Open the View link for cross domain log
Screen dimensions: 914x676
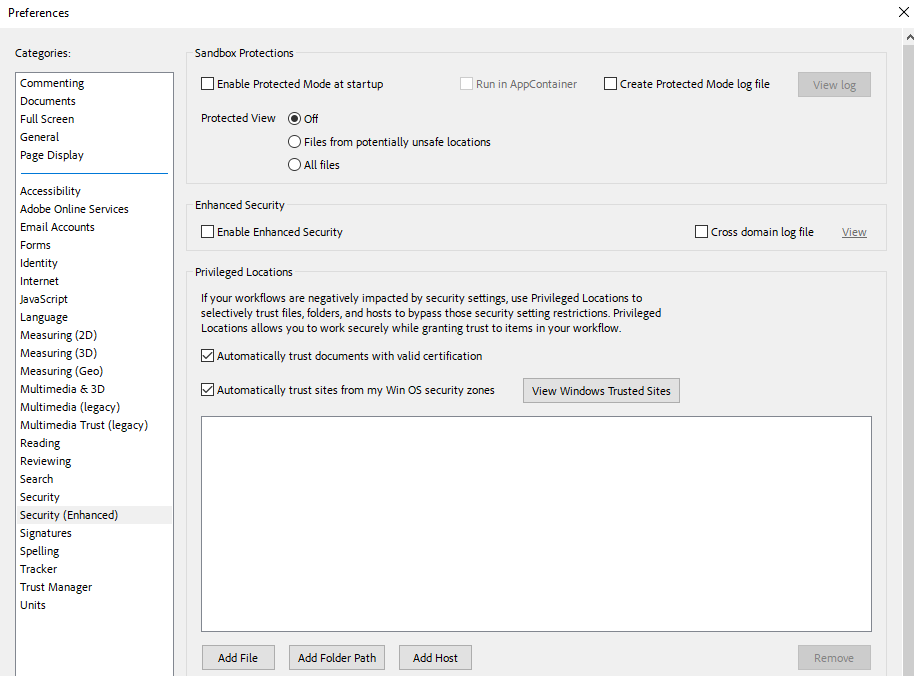(854, 232)
